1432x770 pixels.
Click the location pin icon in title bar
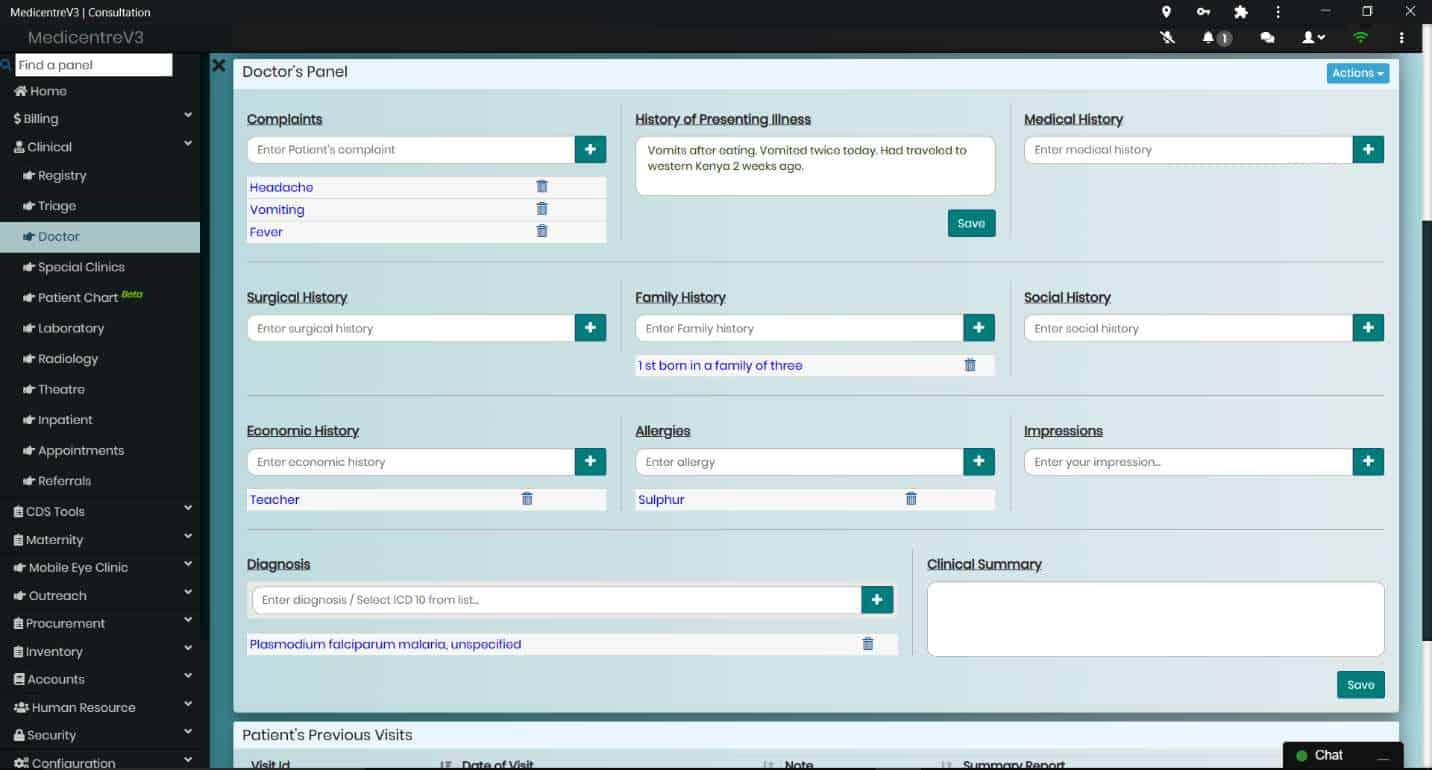click(x=1166, y=12)
